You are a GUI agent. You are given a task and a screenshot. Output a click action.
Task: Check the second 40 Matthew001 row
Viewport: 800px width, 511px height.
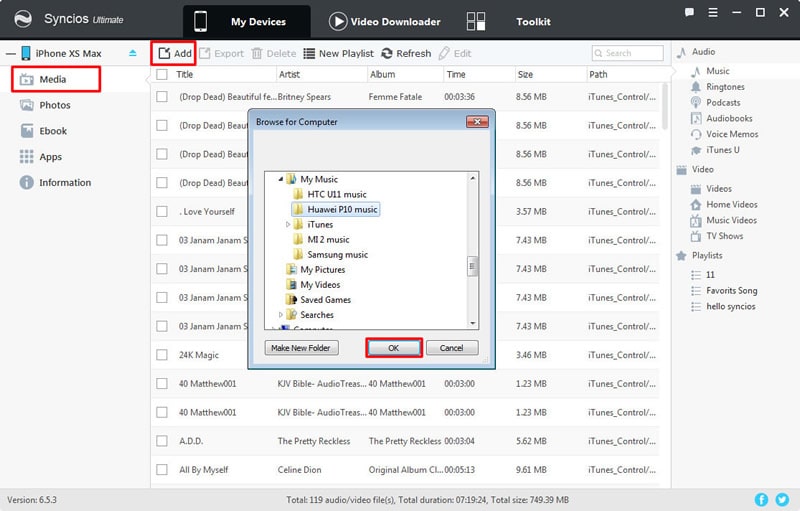162,412
